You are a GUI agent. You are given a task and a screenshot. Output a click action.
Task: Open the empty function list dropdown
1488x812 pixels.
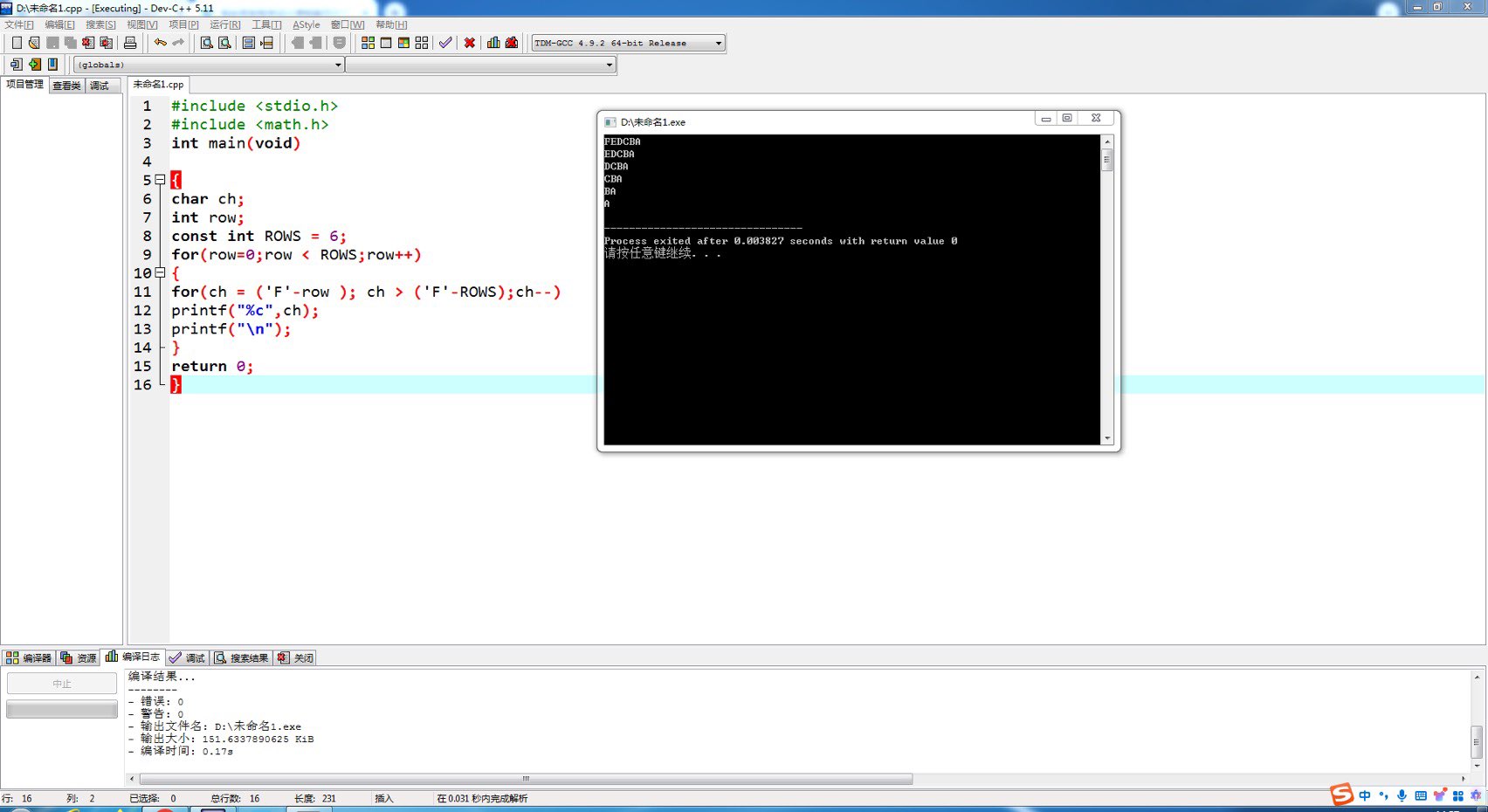(x=481, y=65)
